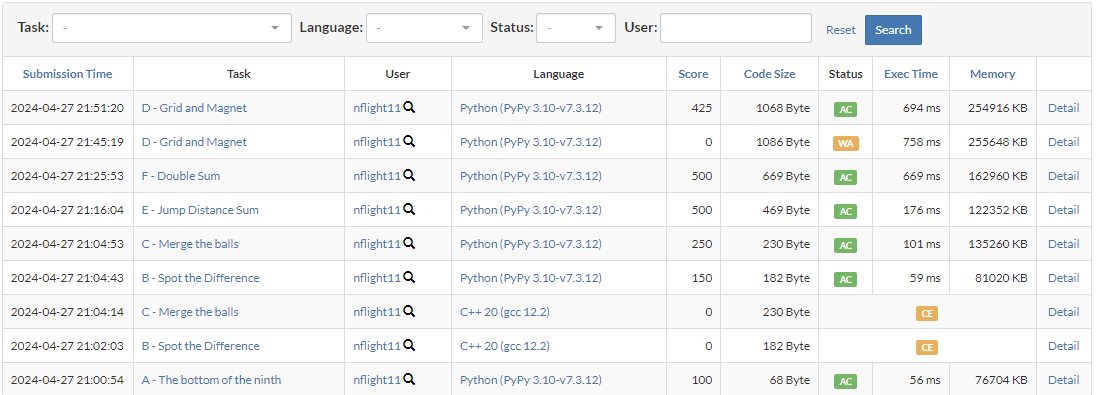Click C++ 20 (gcc 12.2) link in 21:04:14 row
Screen dimensions: 1098x395
pyautogui.click(x=505, y=312)
